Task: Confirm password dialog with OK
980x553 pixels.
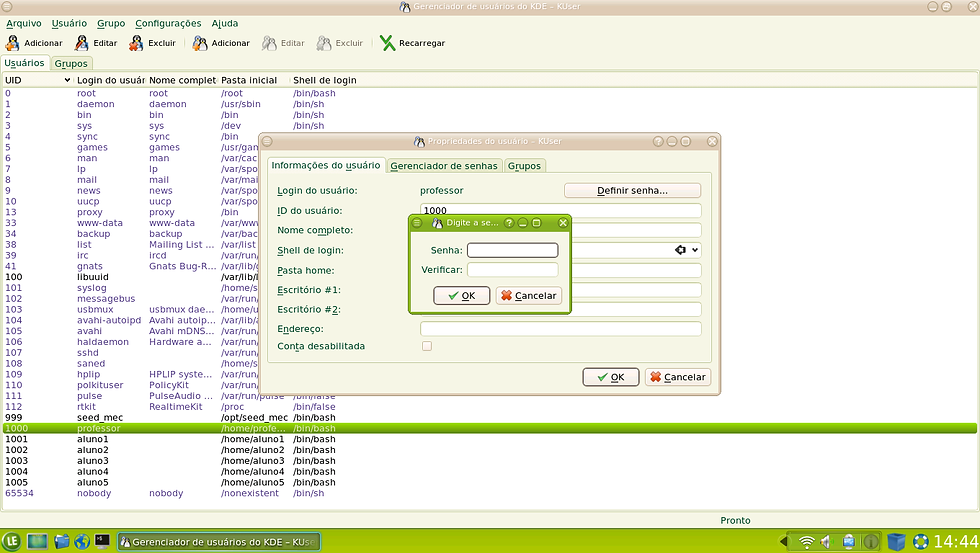Action: (461, 296)
